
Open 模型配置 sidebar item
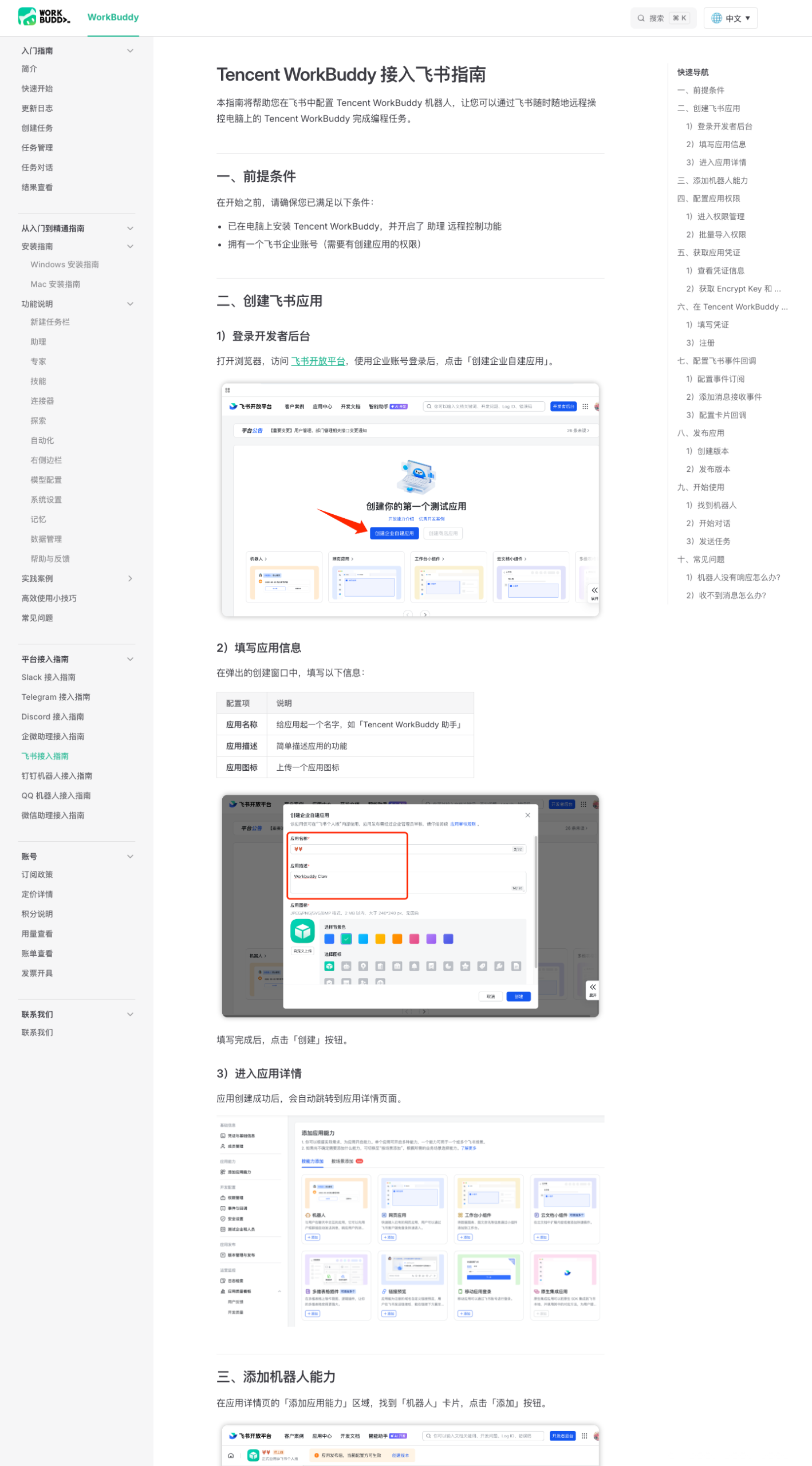(46, 480)
